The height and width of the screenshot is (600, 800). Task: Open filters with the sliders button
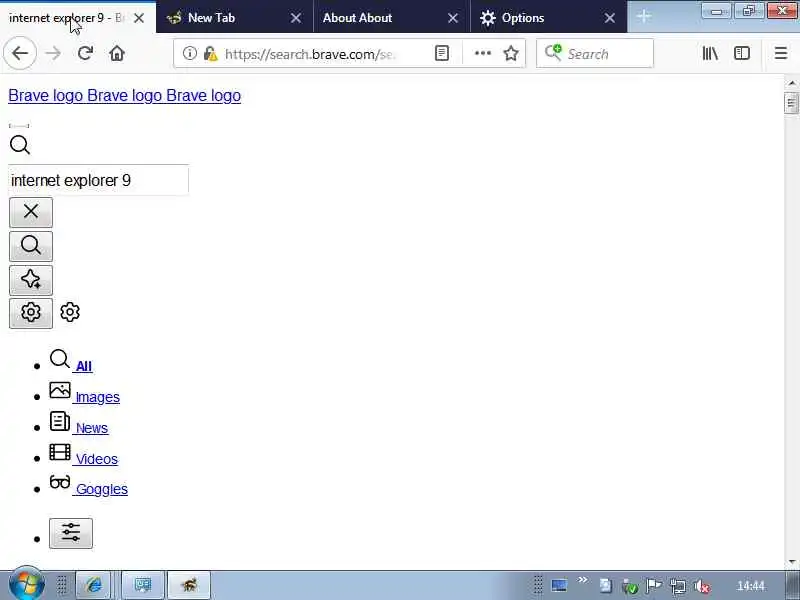[x=71, y=533]
